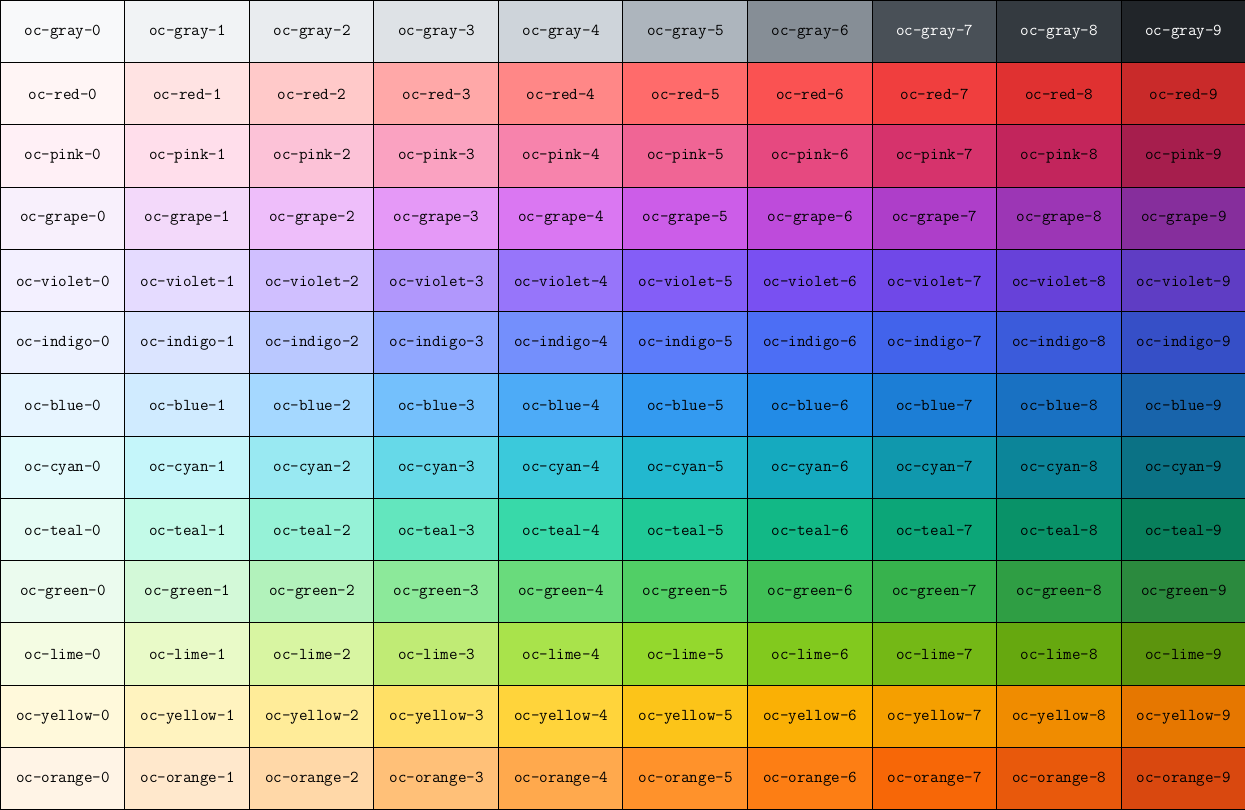This screenshot has height=810, width=1245.
Task: Select the oc-gray-9 dark swatch
Action: coord(1183,31)
